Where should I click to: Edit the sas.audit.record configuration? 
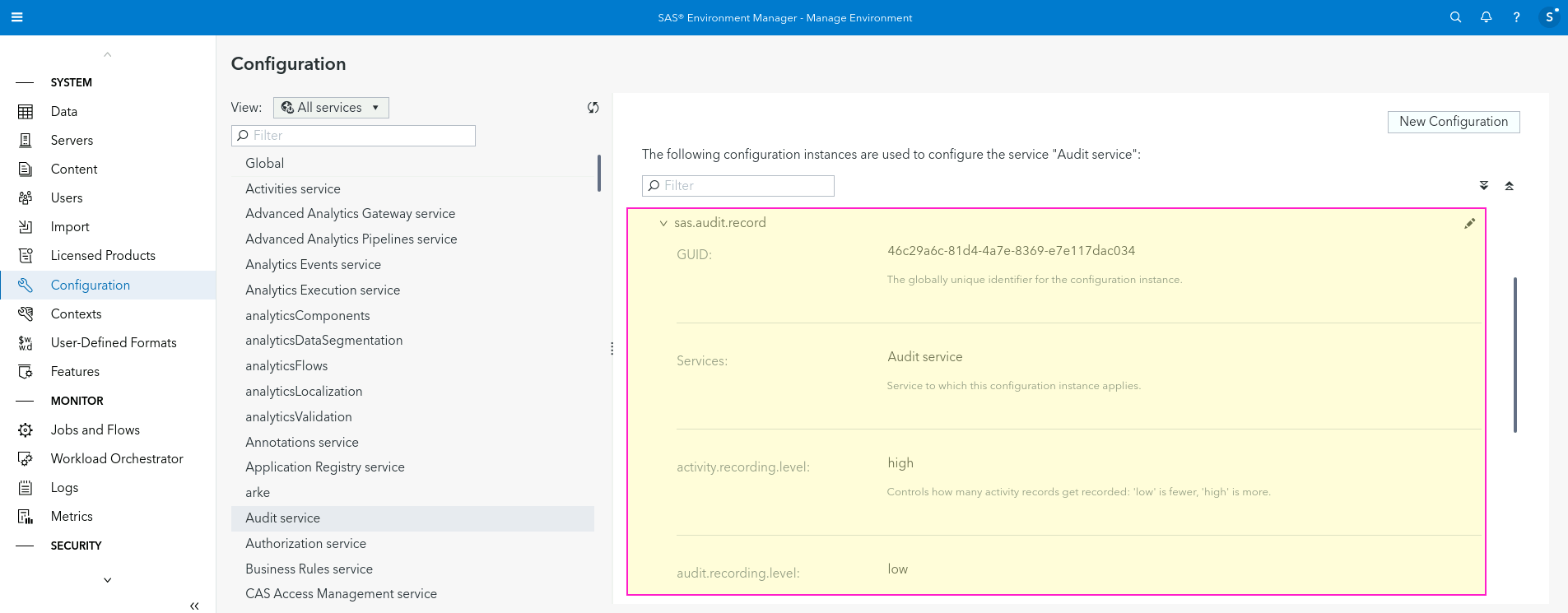pyautogui.click(x=1469, y=224)
